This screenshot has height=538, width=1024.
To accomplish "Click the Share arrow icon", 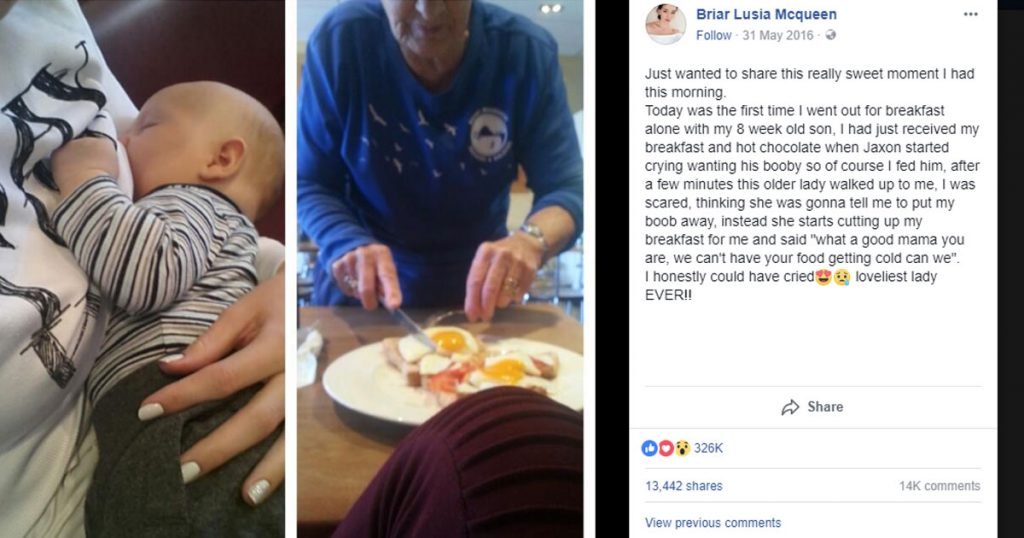I will tap(790, 407).
